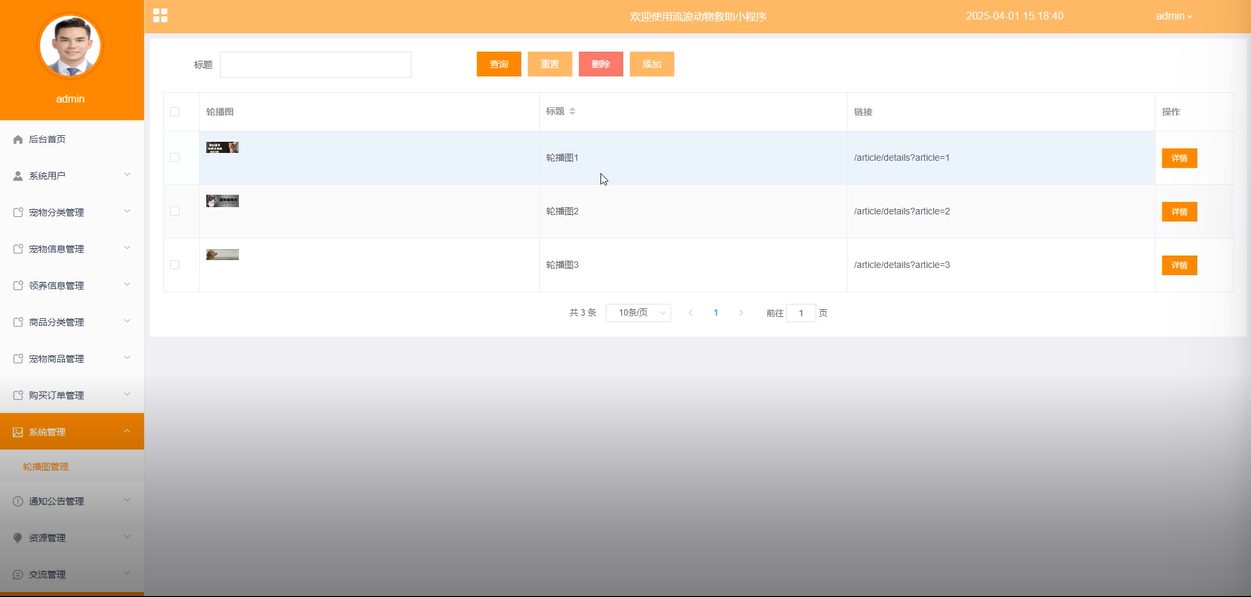Expand 商品分类管理 submenu chevron
Image resolution: width=1251 pixels, height=597 pixels.
[x=127, y=321]
